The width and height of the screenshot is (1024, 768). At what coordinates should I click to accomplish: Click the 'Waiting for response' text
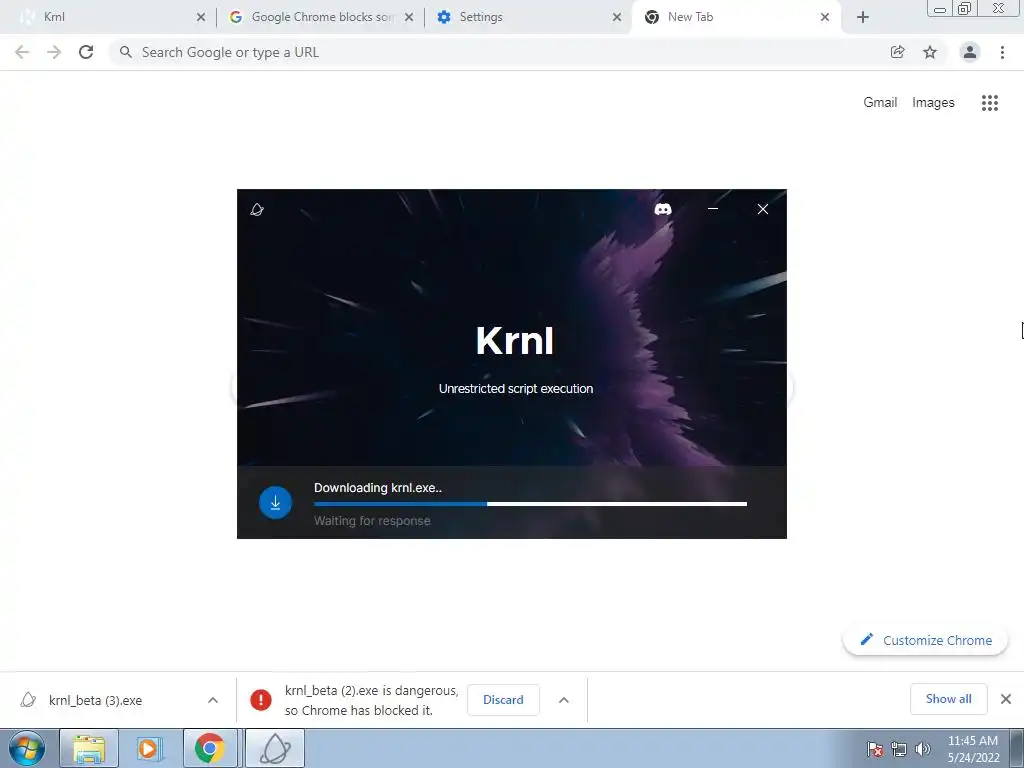(x=372, y=520)
